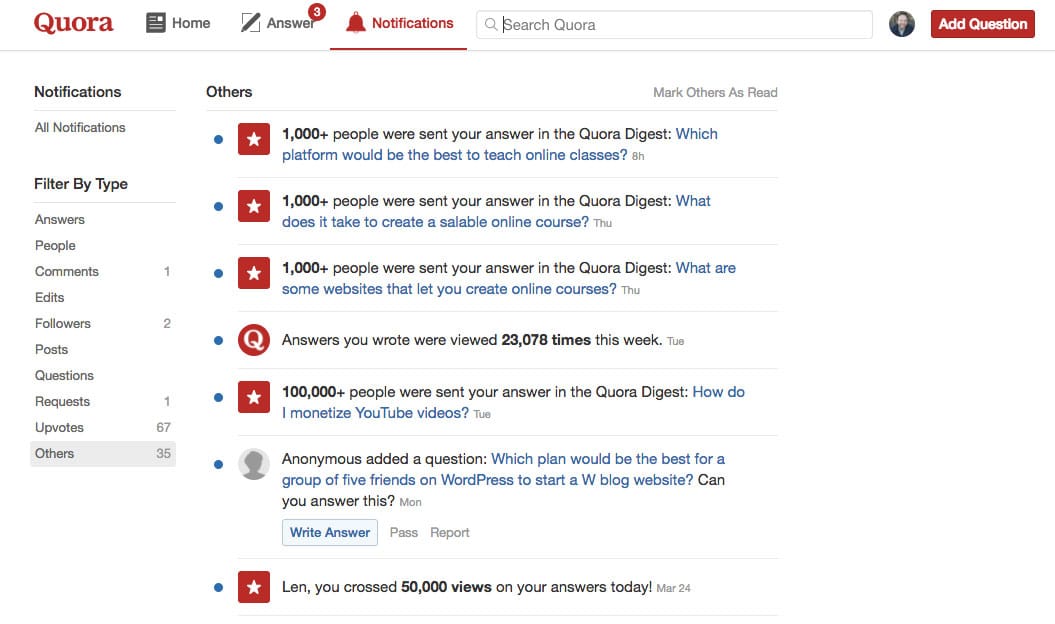Click the Quora Q icon on the views notification
The width and height of the screenshot is (1055, 624).
[x=253, y=340]
